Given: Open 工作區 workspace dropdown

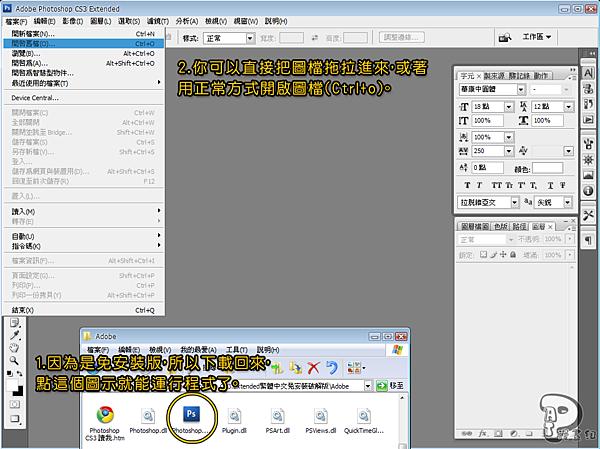Looking at the screenshot, I should pyautogui.click(x=536, y=37).
